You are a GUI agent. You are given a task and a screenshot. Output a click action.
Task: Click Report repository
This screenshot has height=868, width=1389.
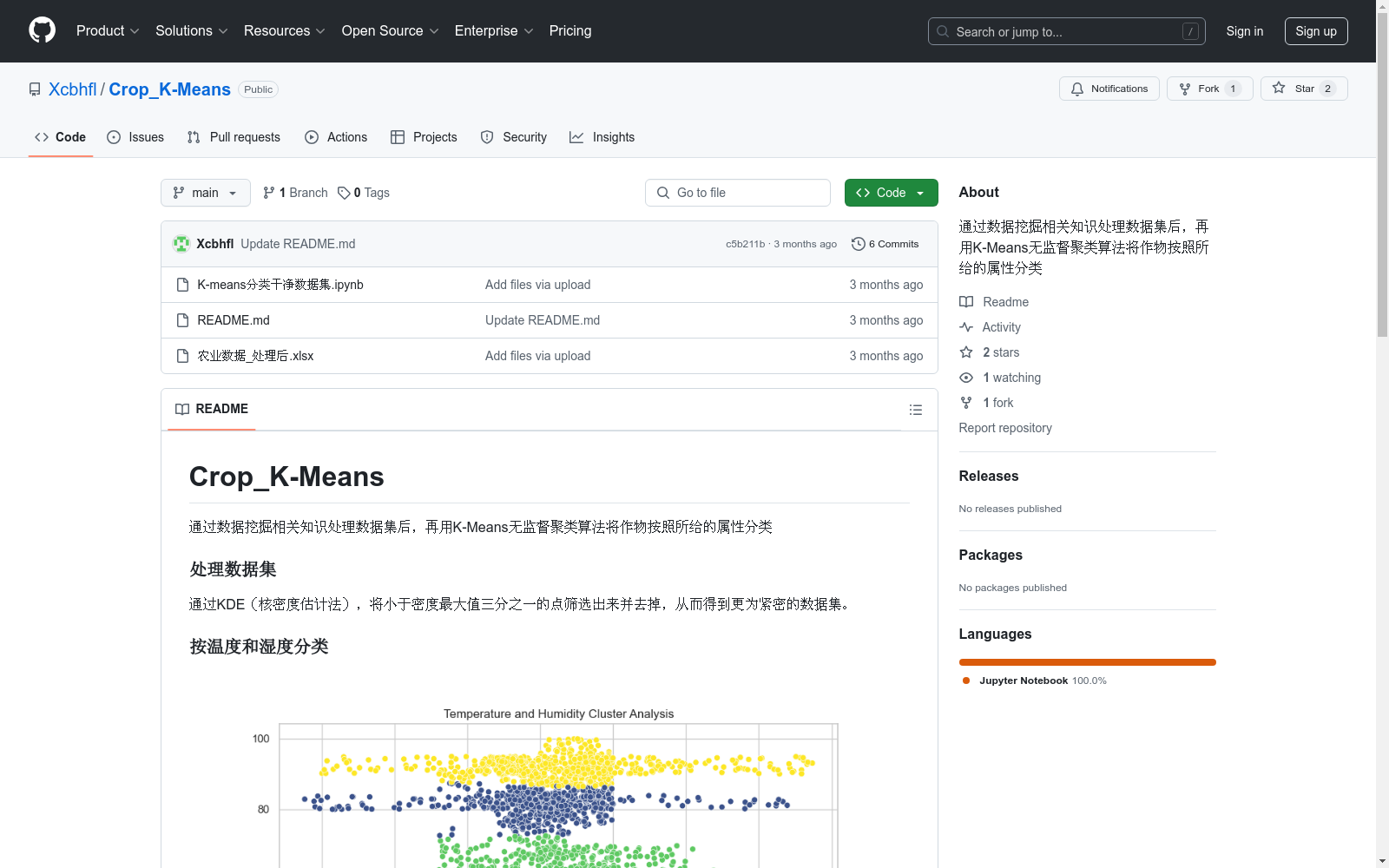(1005, 428)
